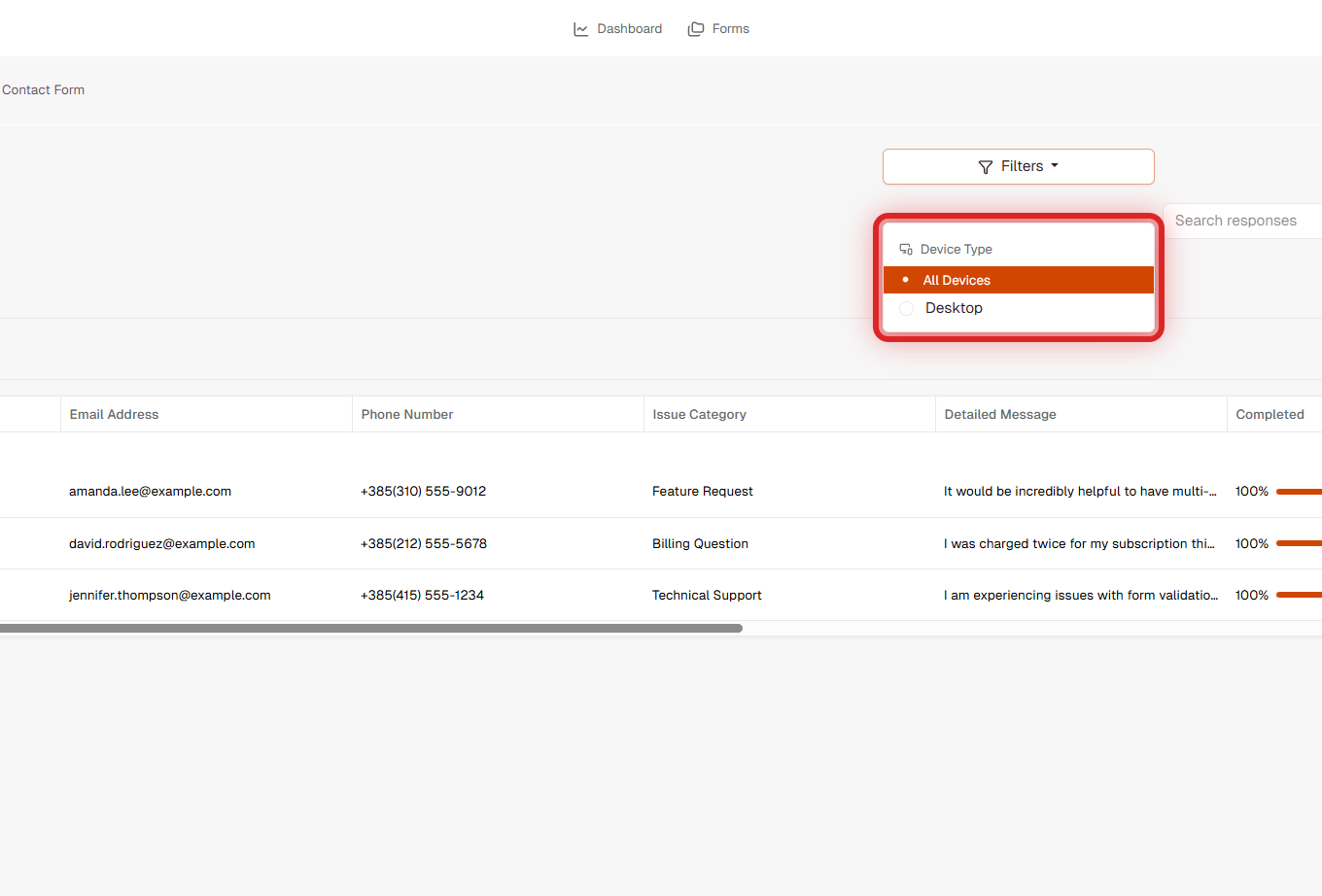This screenshot has height=896, width=1322.
Task: Click the filter funnel icon in Filters button
Action: click(985, 166)
